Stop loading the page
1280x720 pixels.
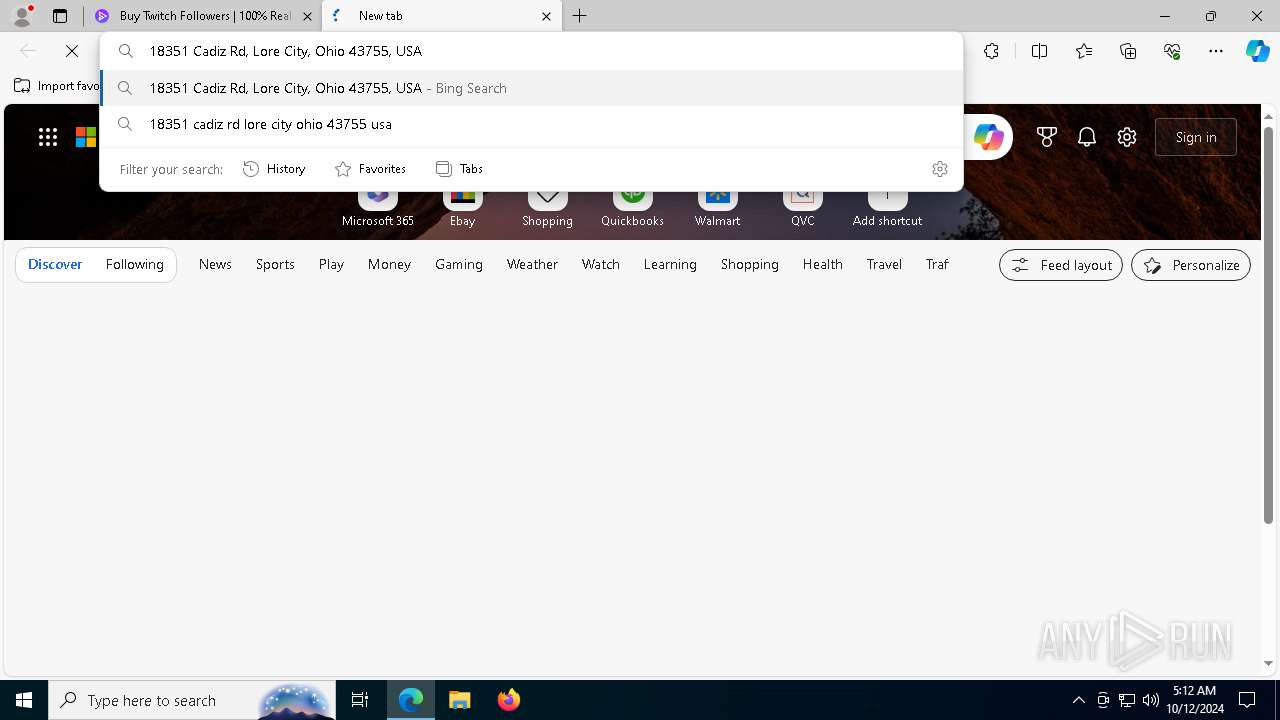pyautogui.click(x=72, y=51)
